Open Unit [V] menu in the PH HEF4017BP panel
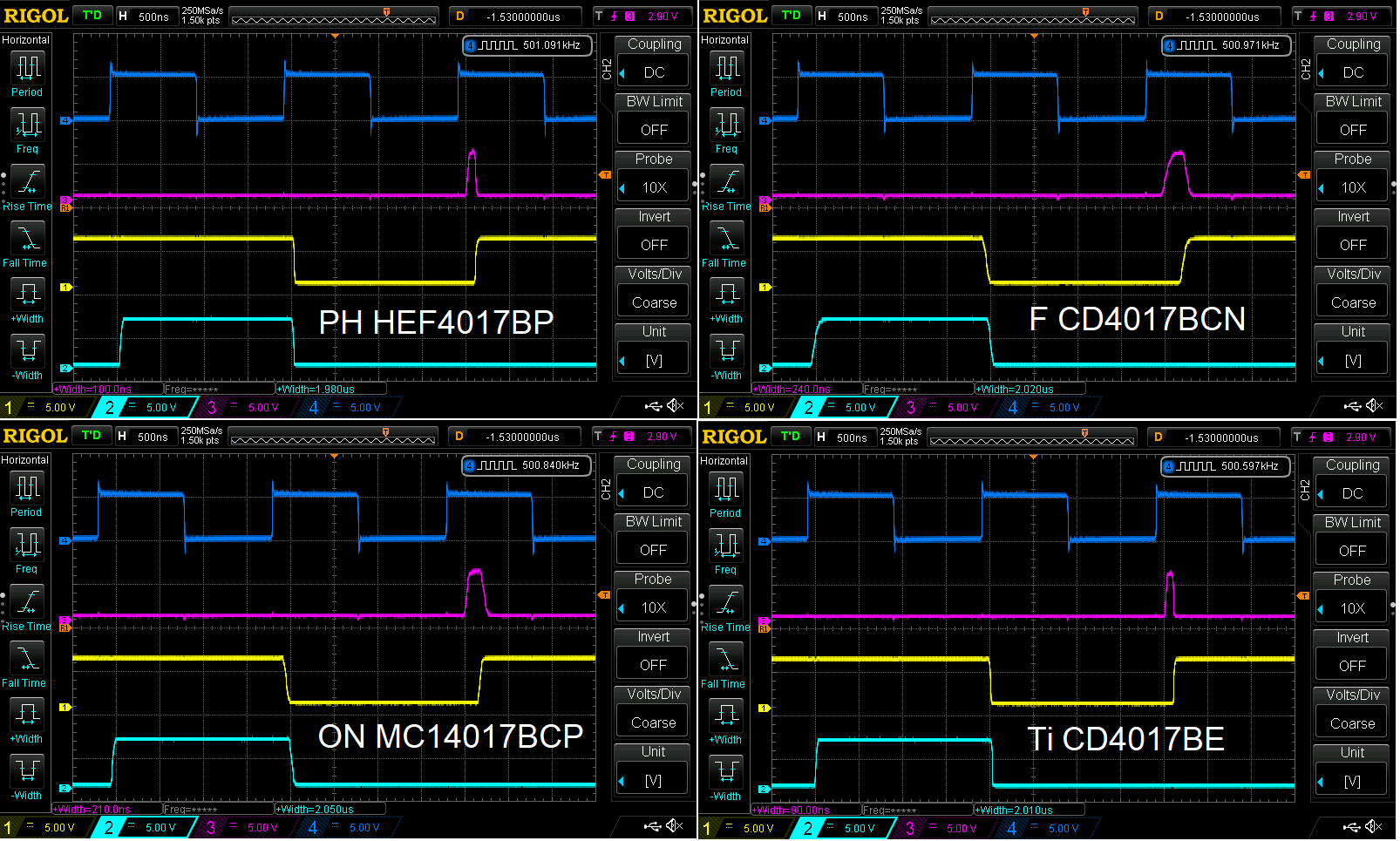This screenshot has height=841, width=1400. [x=654, y=349]
